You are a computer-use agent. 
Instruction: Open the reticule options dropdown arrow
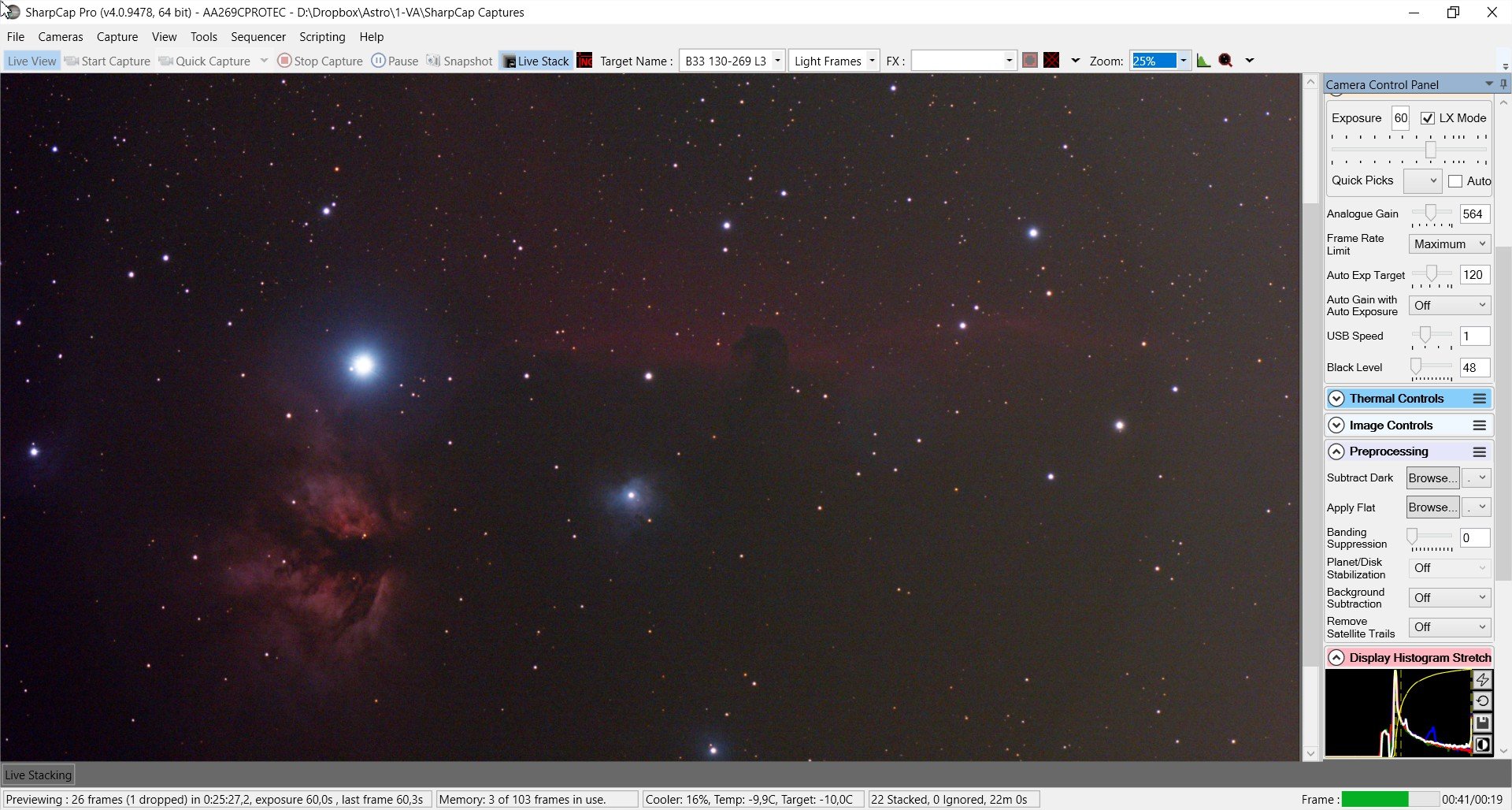pyautogui.click(x=1075, y=61)
